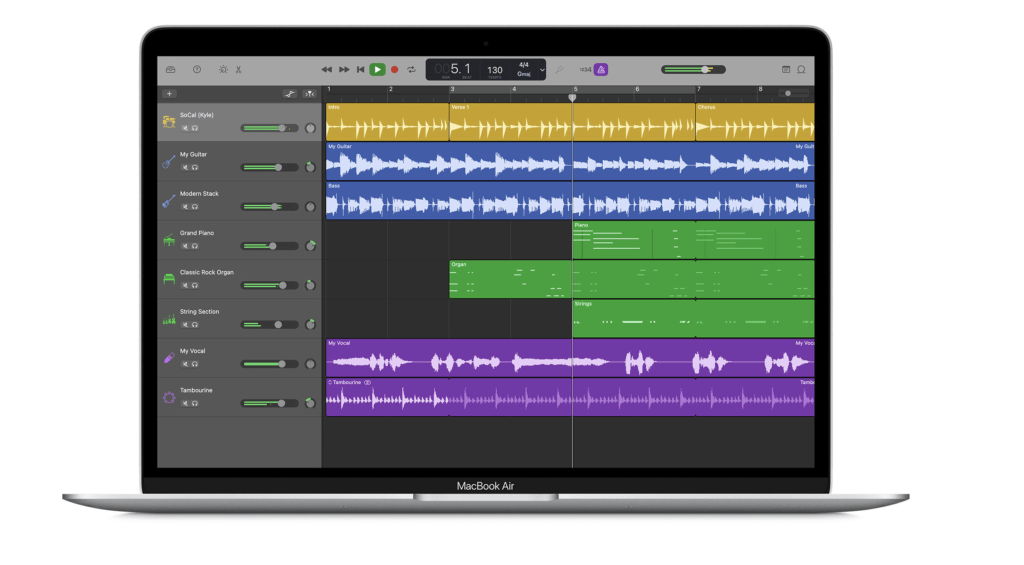Select the Piano MIDI region
The width and height of the screenshot is (1024, 565).
[633, 240]
